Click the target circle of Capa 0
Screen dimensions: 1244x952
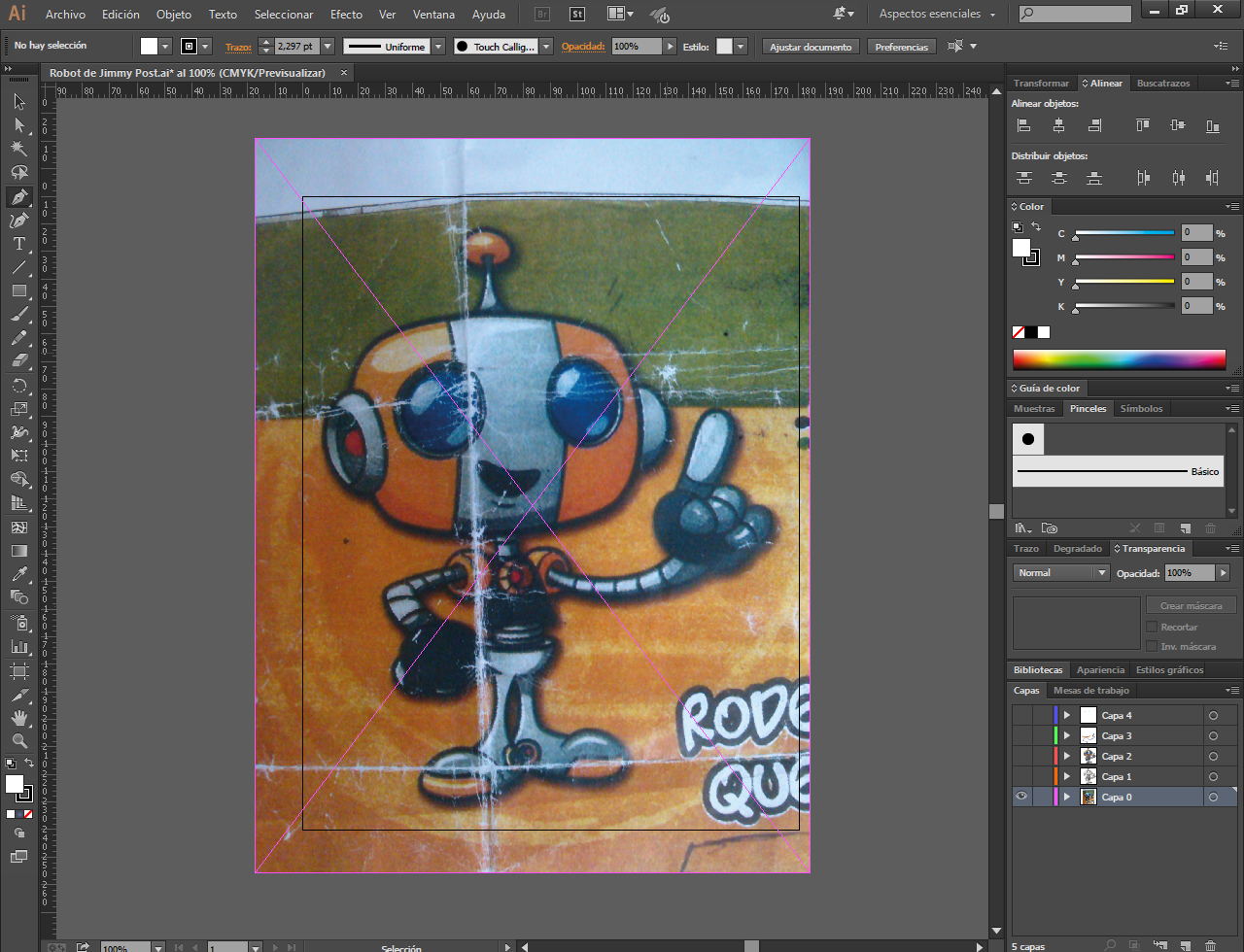(x=1213, y=797)
